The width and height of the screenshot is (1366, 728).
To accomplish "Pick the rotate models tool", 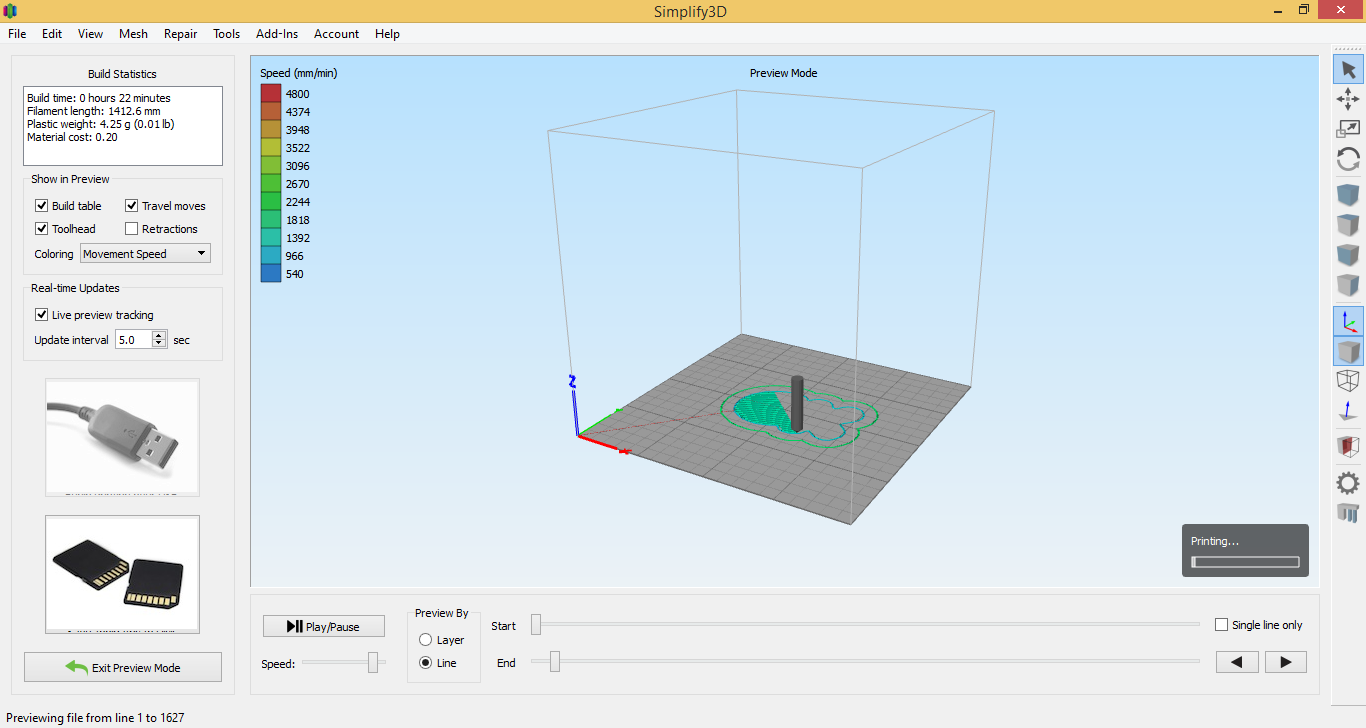I will [1348, 159].
